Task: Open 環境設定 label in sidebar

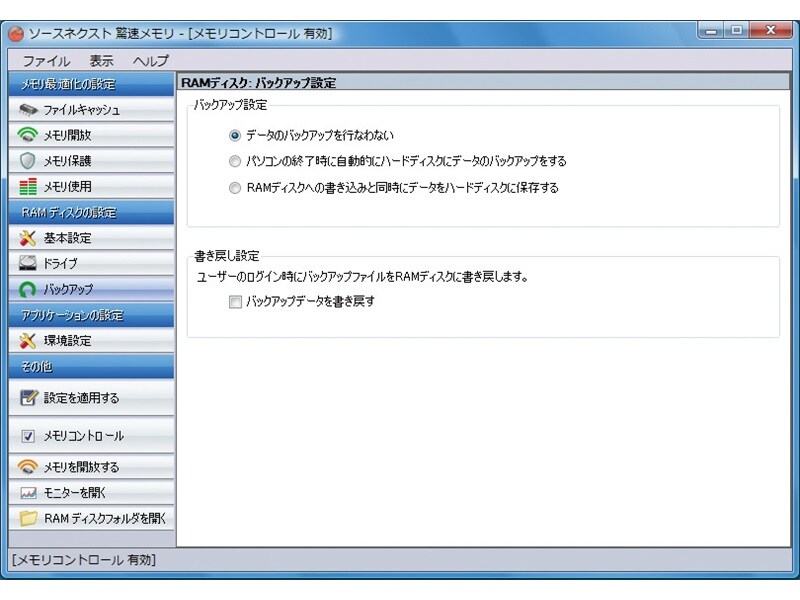Action: [67, 340]
